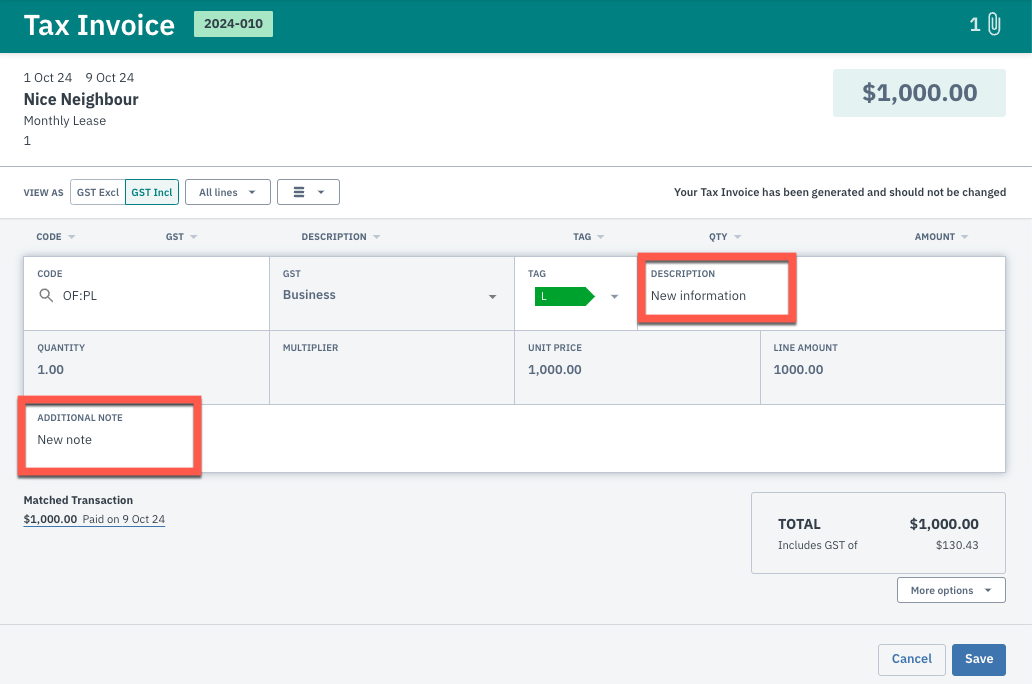Click the empty Multiplier field
This screenshot has width=1032, height=684.
[392, 369]
